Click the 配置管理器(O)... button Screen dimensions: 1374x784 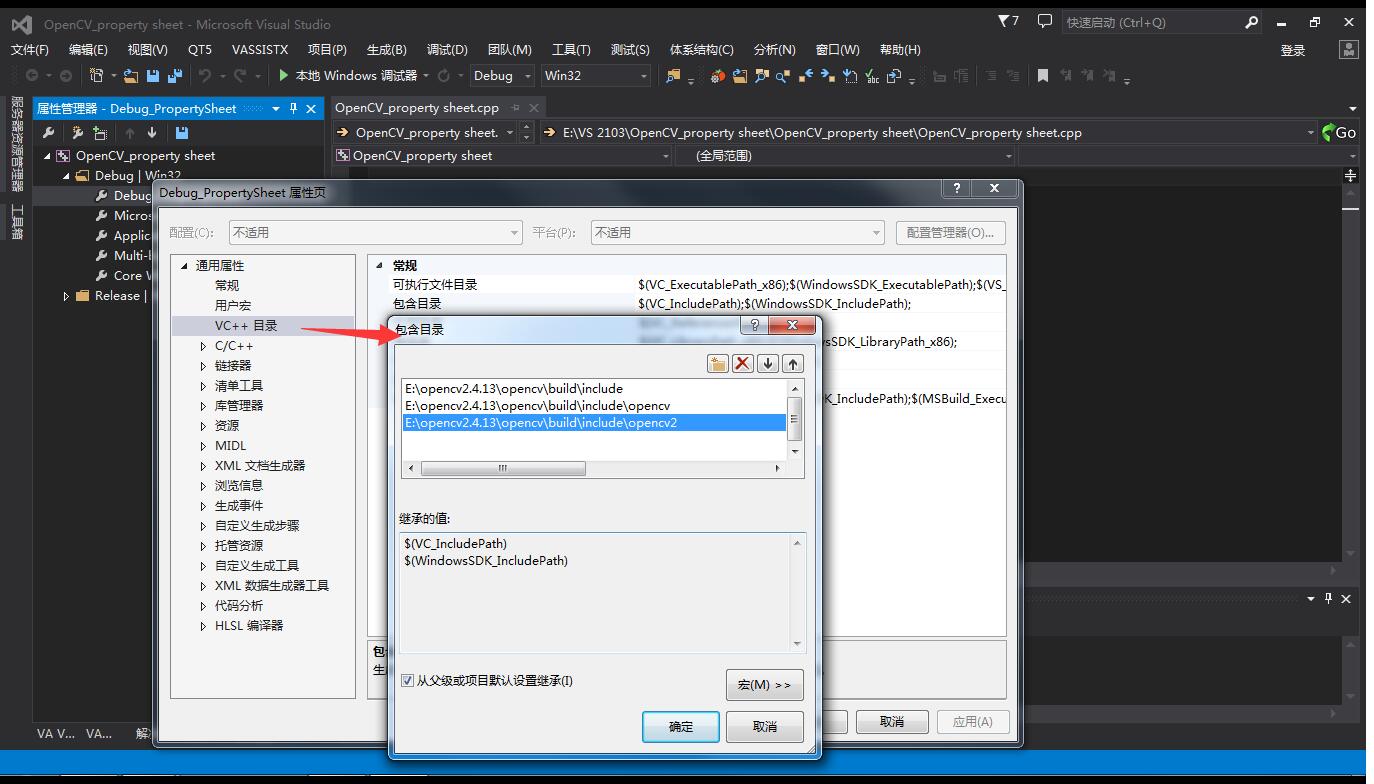(950, 232)
